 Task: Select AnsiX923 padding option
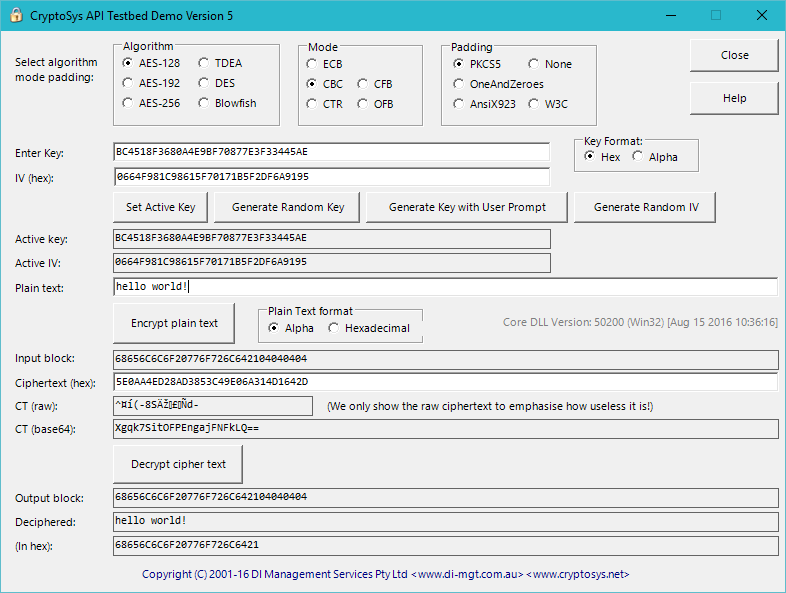pyautogui.click(x=459, y=104)
